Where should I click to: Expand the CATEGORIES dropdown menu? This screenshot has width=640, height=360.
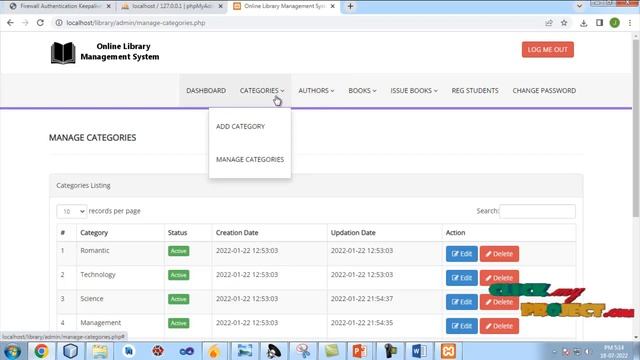pos(262,91)
